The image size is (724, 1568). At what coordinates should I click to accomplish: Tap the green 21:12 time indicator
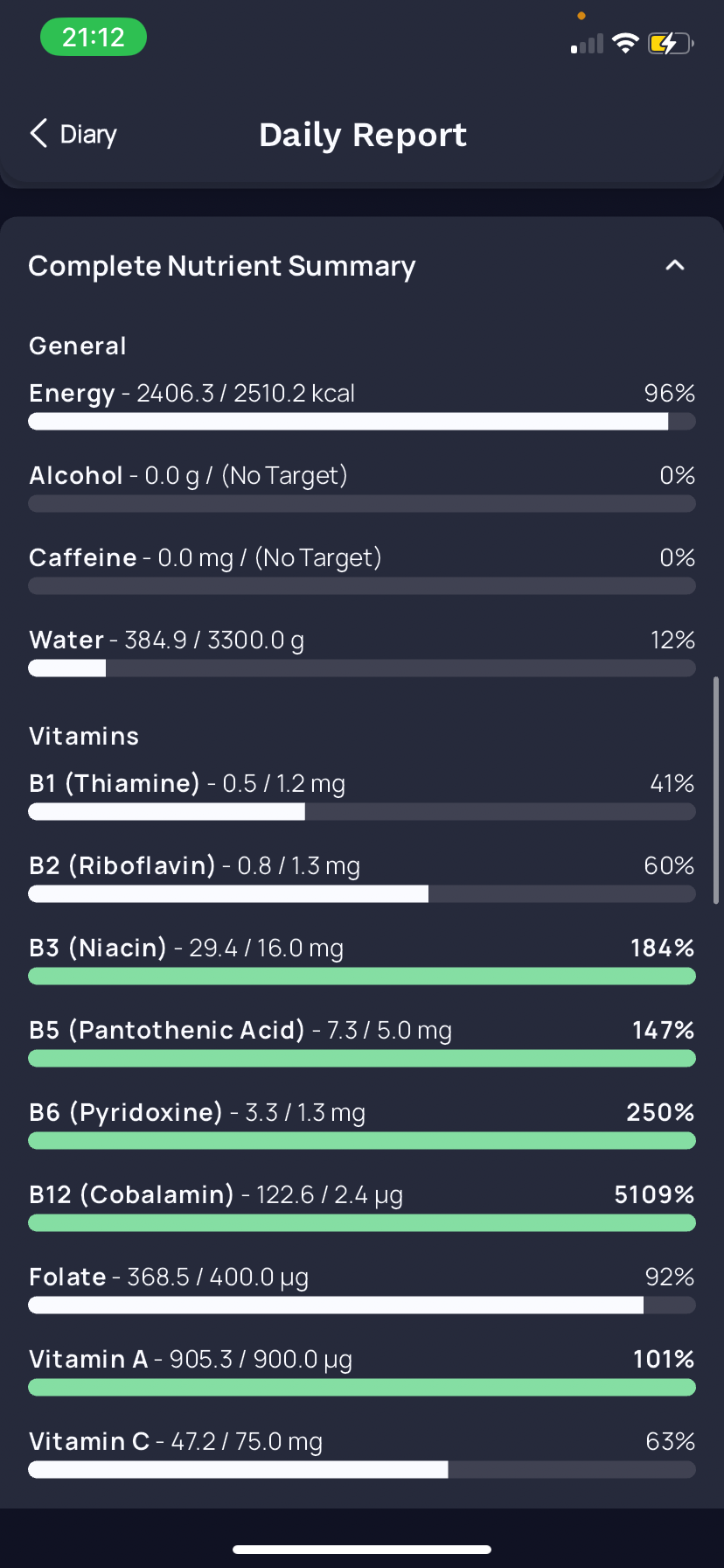(x=94, y=38)
